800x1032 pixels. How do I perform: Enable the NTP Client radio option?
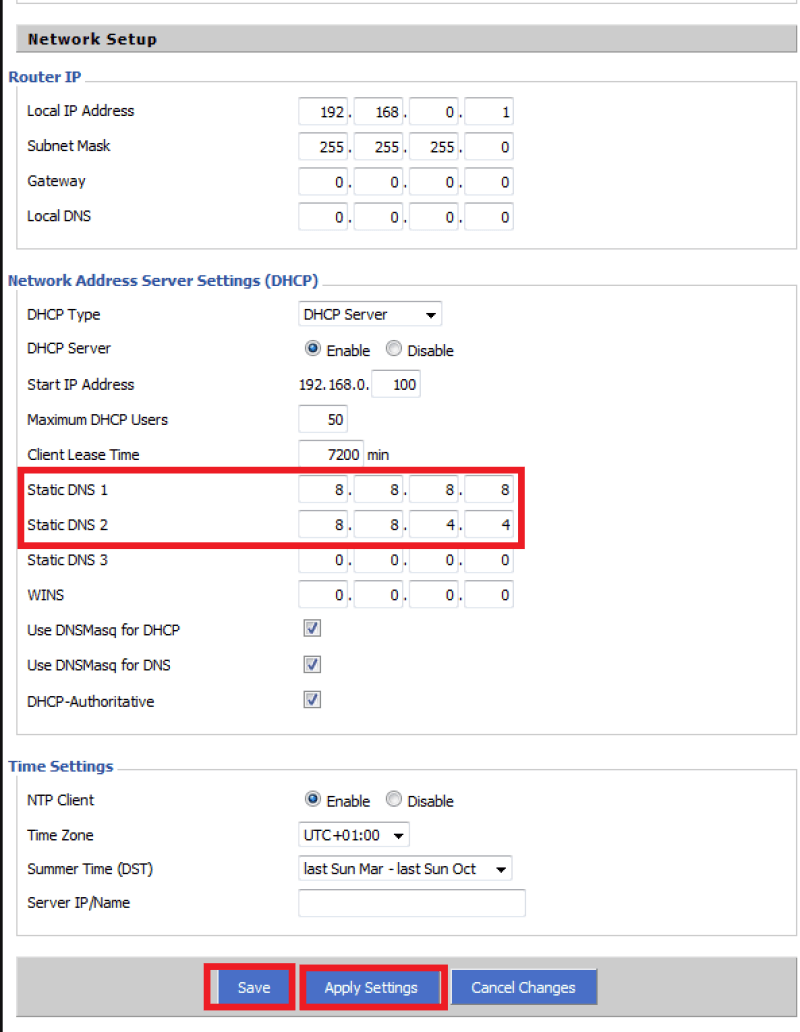313,800
